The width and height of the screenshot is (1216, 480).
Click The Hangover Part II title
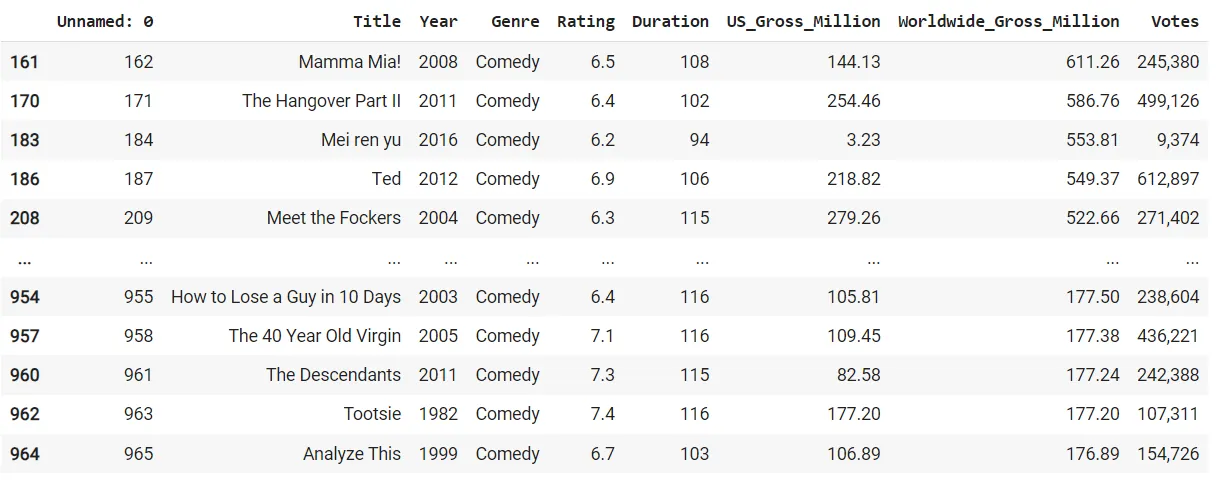coord(321,101)
